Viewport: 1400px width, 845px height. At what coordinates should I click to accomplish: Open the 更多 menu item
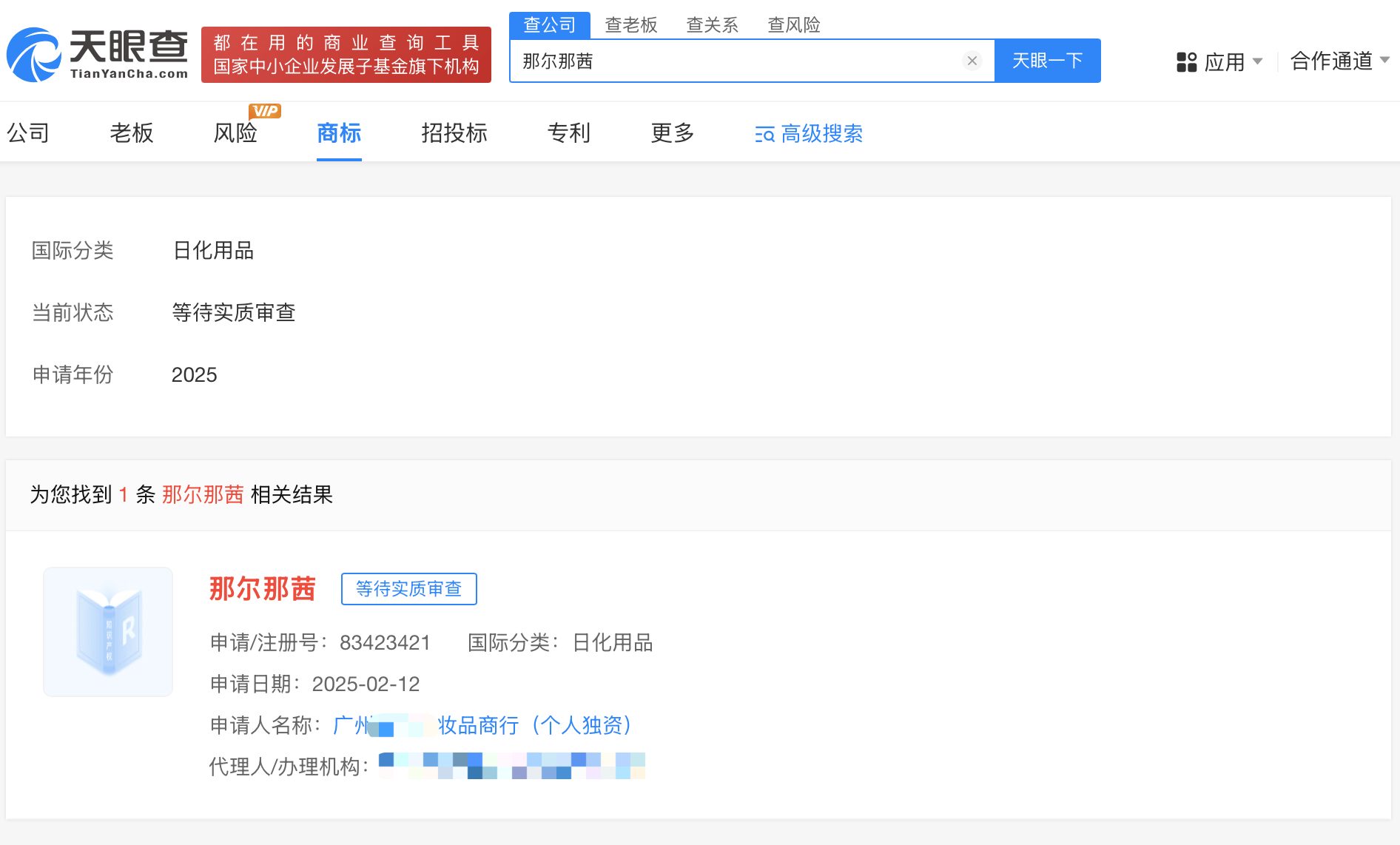[x=672, y=133]
